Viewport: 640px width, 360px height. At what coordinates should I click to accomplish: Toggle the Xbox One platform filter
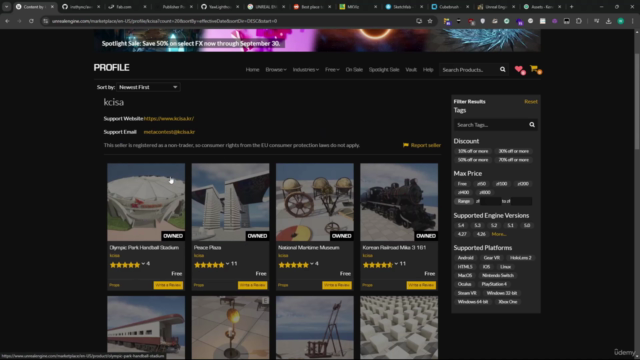(x=507, y=302)
